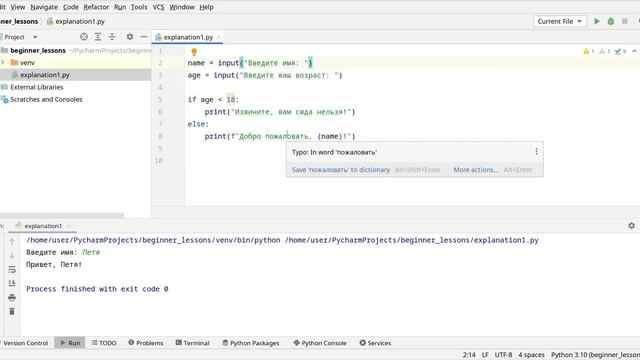Close the explanation1.py editor tab
Viewport: 640px width, 360px height.
[219, 37]
